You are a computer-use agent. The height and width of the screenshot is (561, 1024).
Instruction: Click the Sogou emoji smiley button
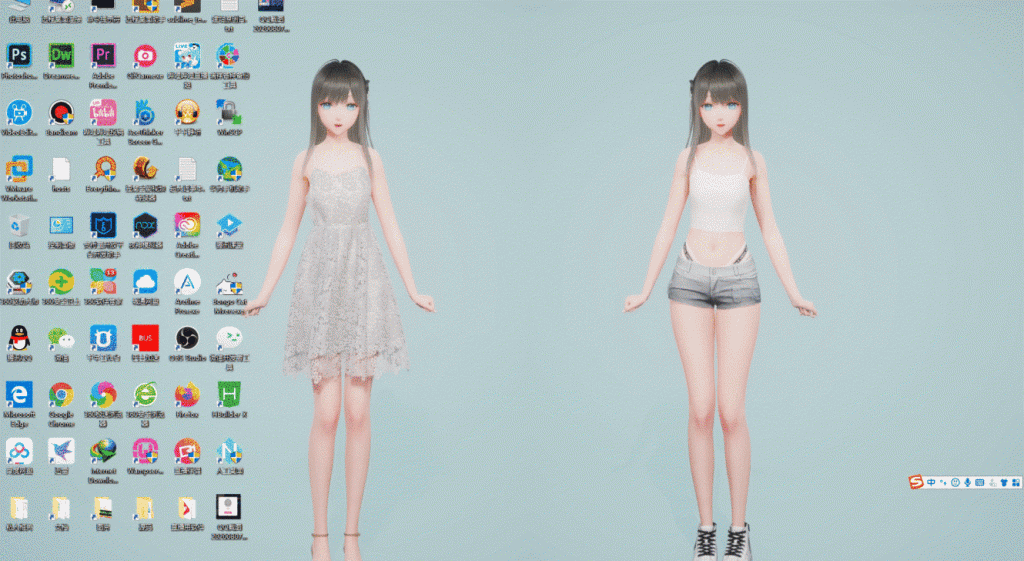[x=955, y=483]
